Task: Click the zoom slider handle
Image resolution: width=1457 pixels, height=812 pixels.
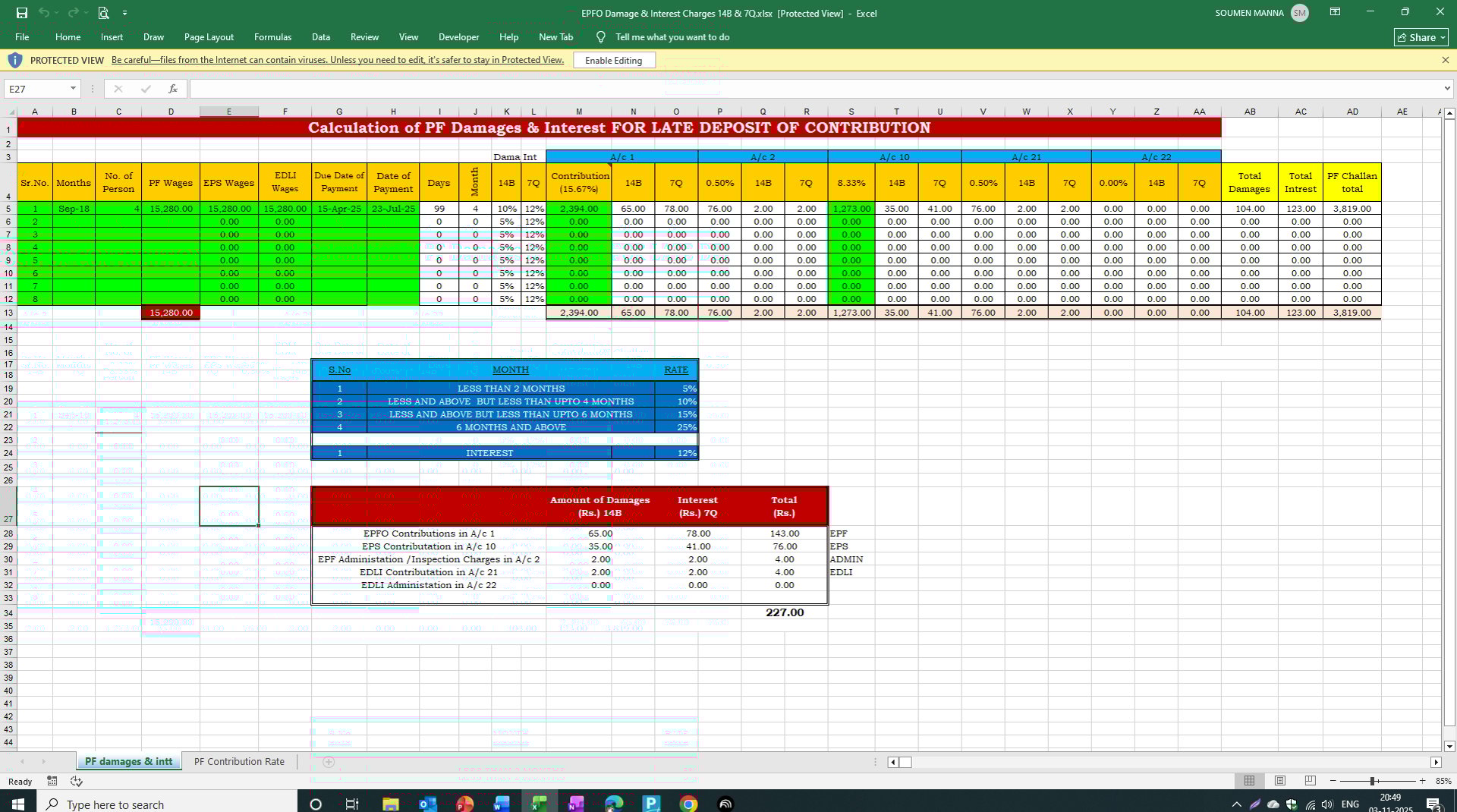Action: coord(1372,781)
